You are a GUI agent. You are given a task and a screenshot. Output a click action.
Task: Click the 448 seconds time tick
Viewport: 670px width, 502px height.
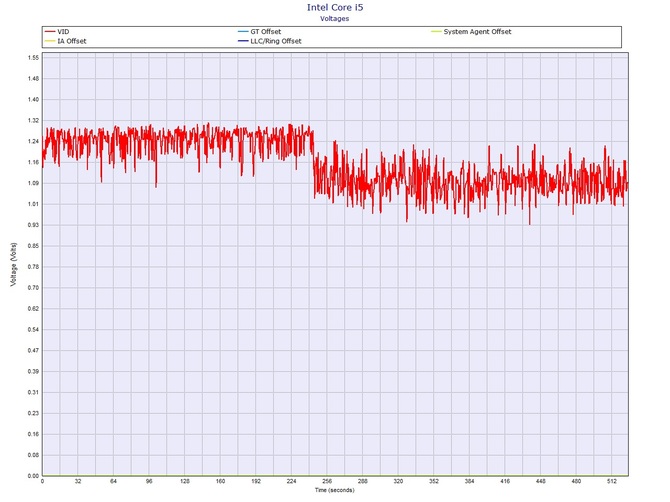[541, 481]
